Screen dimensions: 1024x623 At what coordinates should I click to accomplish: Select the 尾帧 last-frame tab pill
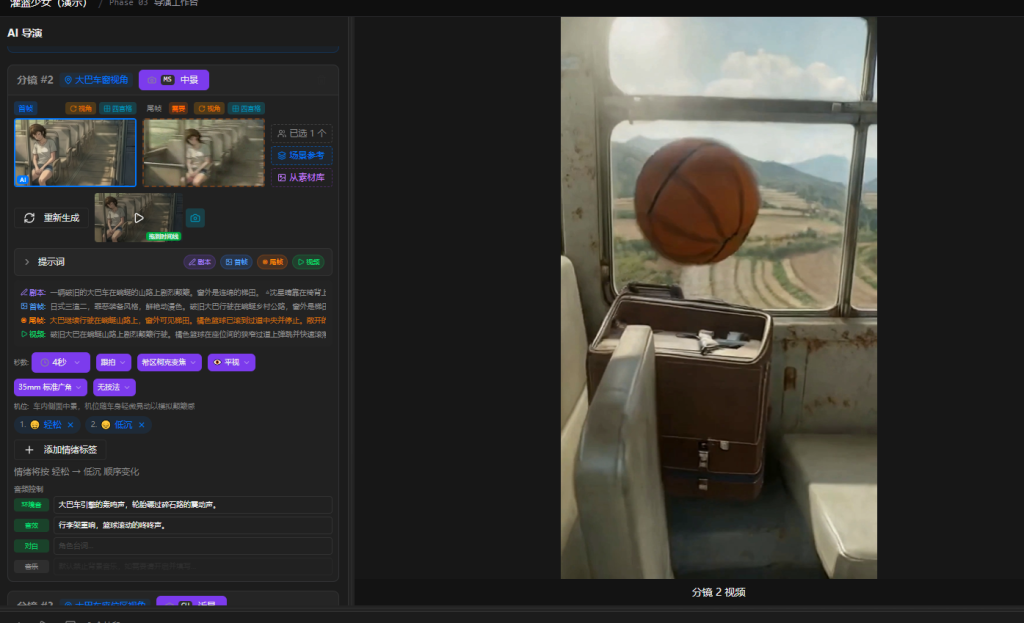tap(272, 262)
